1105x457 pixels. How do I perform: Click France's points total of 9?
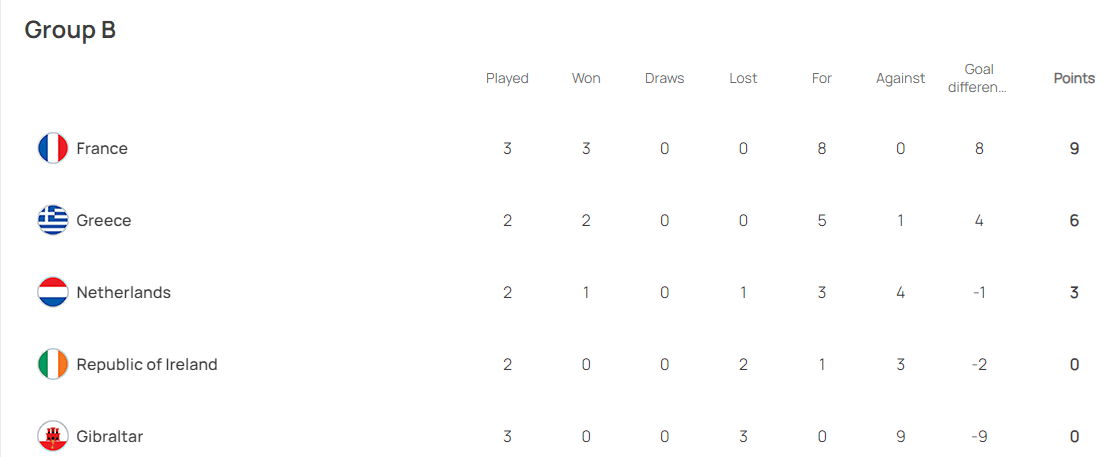1074,148
